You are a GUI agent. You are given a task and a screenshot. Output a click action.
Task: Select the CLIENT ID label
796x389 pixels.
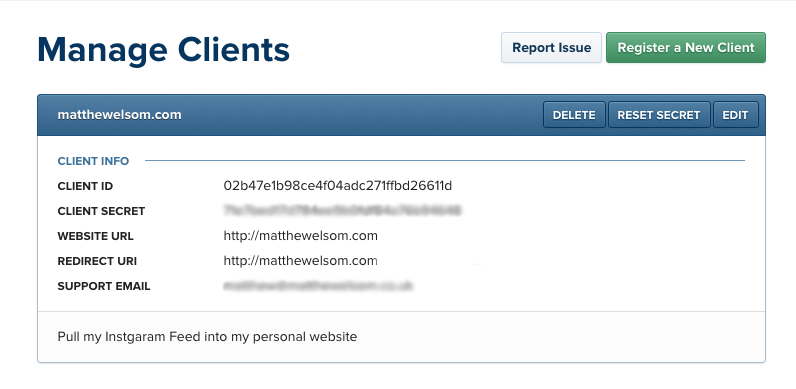(x=85, y=186)
